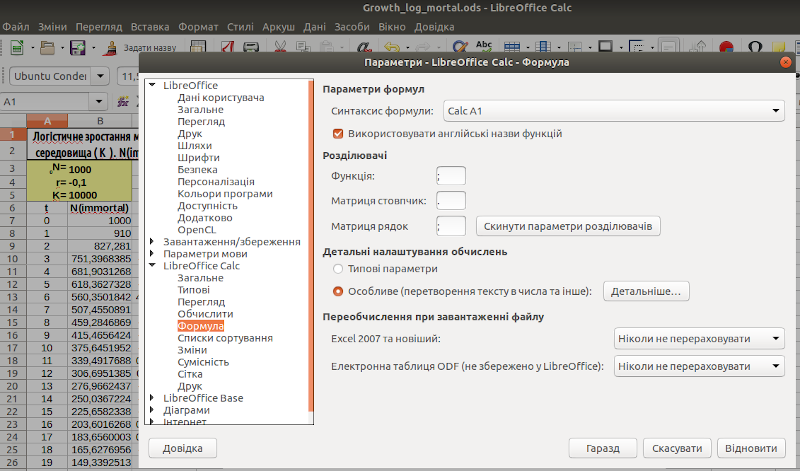This screenshot has height=471, width=800.
Task: Click the Open file folder icon
Action: [47, 47]
